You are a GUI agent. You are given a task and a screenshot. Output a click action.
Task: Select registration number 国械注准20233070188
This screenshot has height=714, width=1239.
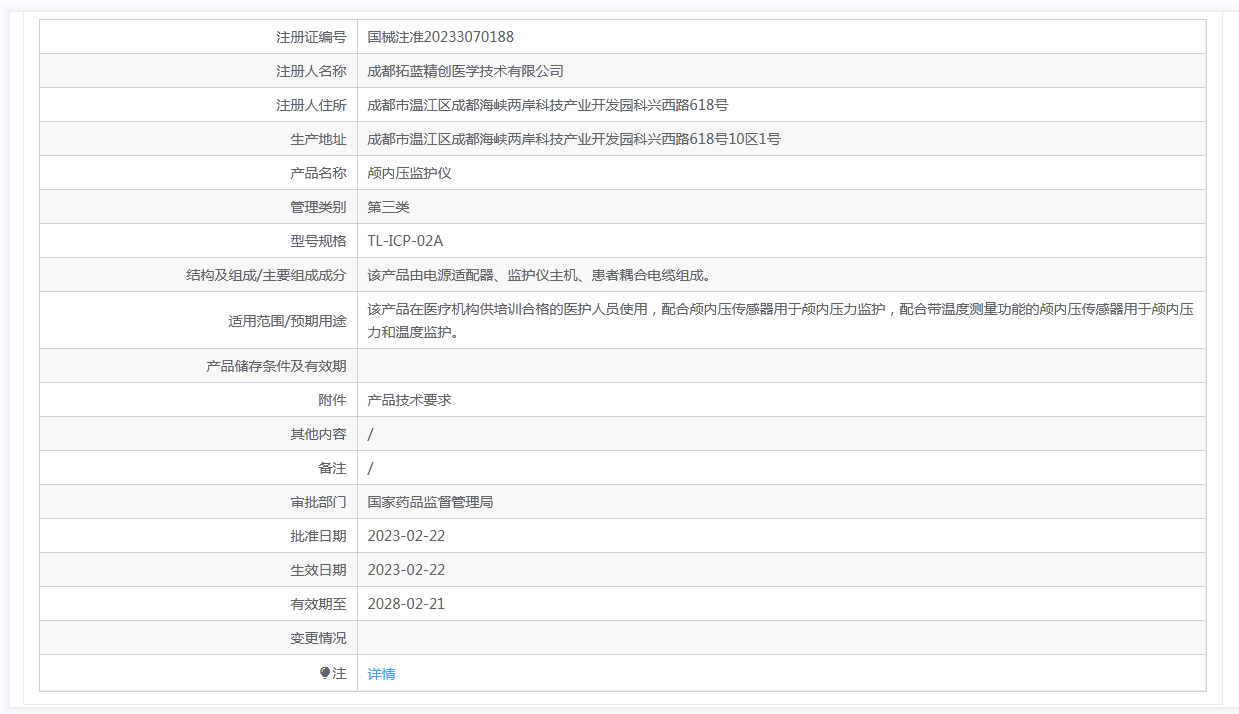click(441, 37)
